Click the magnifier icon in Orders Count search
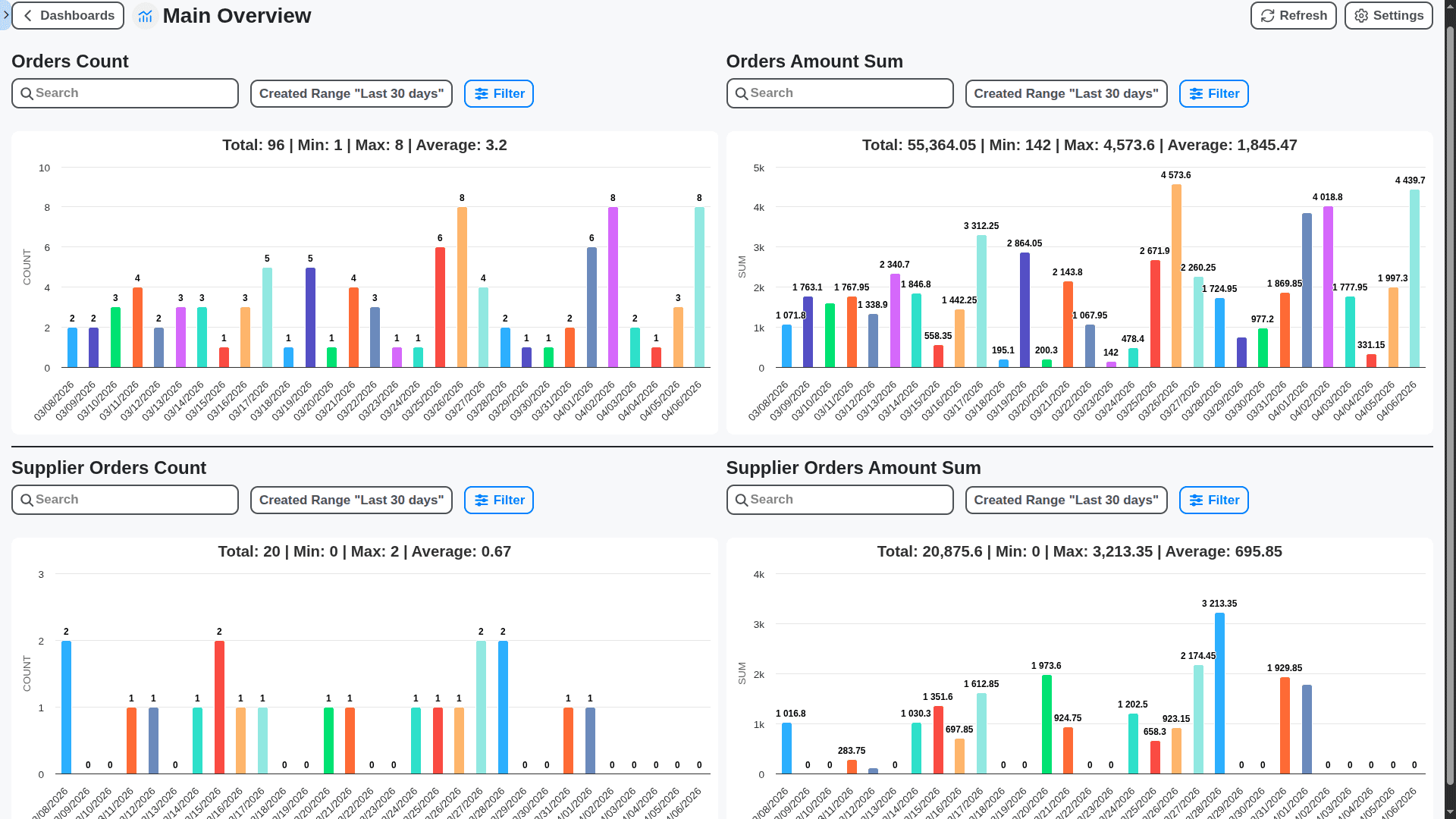 point(28,93)
